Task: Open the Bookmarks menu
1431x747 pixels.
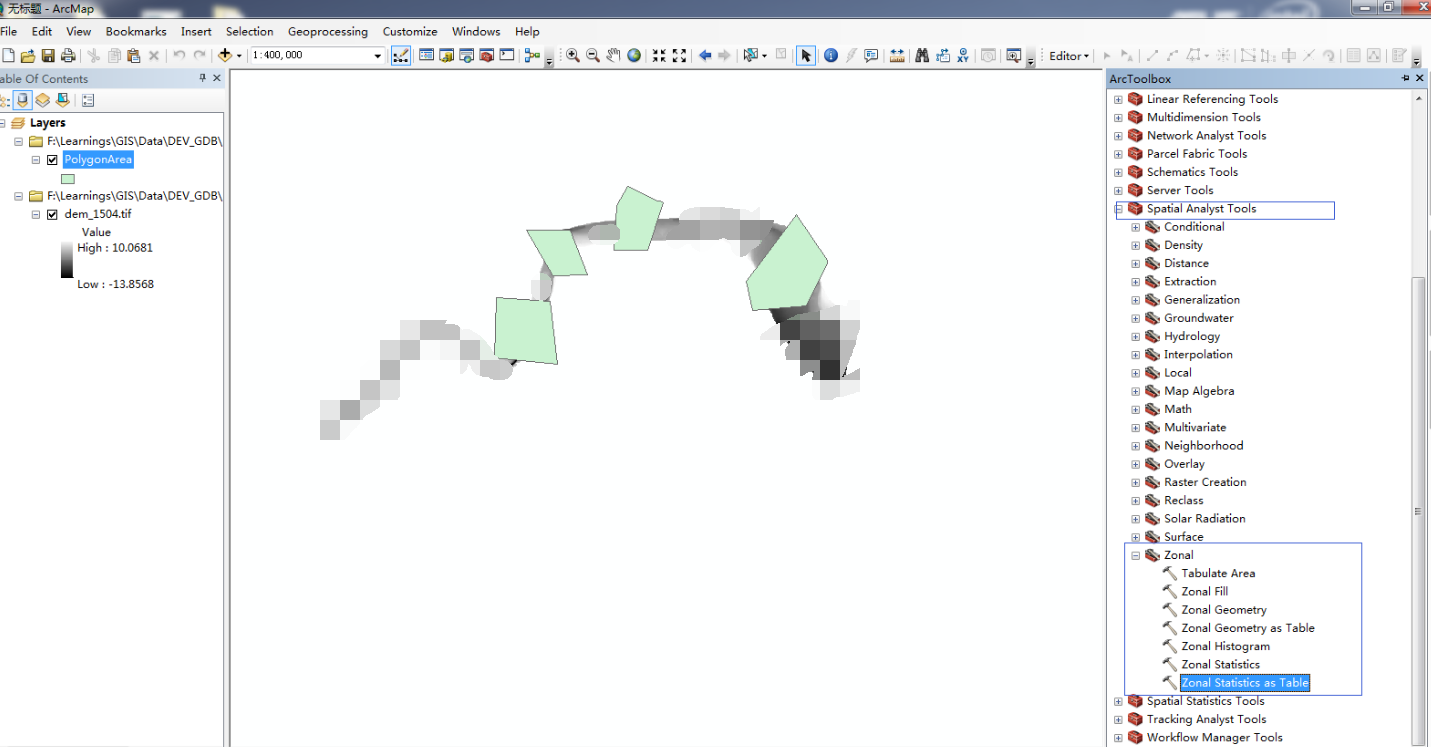Action: pyautogui.click(x=136, y=32)
